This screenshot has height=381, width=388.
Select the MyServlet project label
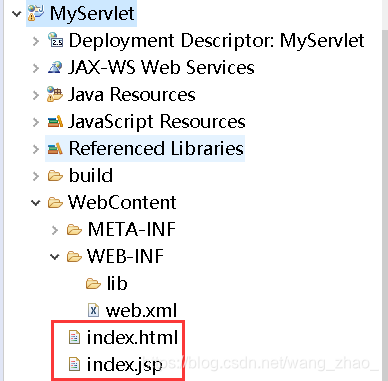click(x=92, y=14)
